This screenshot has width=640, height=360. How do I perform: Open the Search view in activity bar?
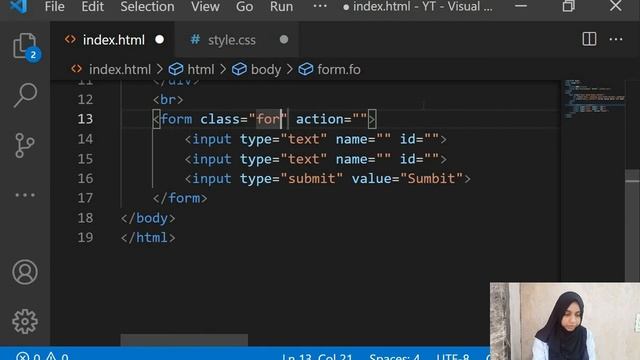(25, 95)
